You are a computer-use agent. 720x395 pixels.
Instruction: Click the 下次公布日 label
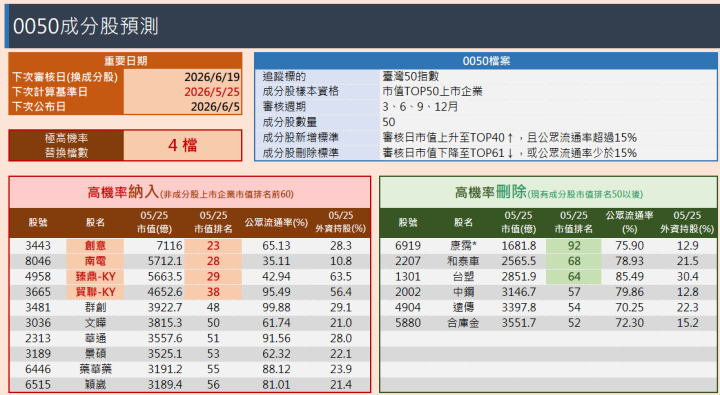tap(39, 107)
